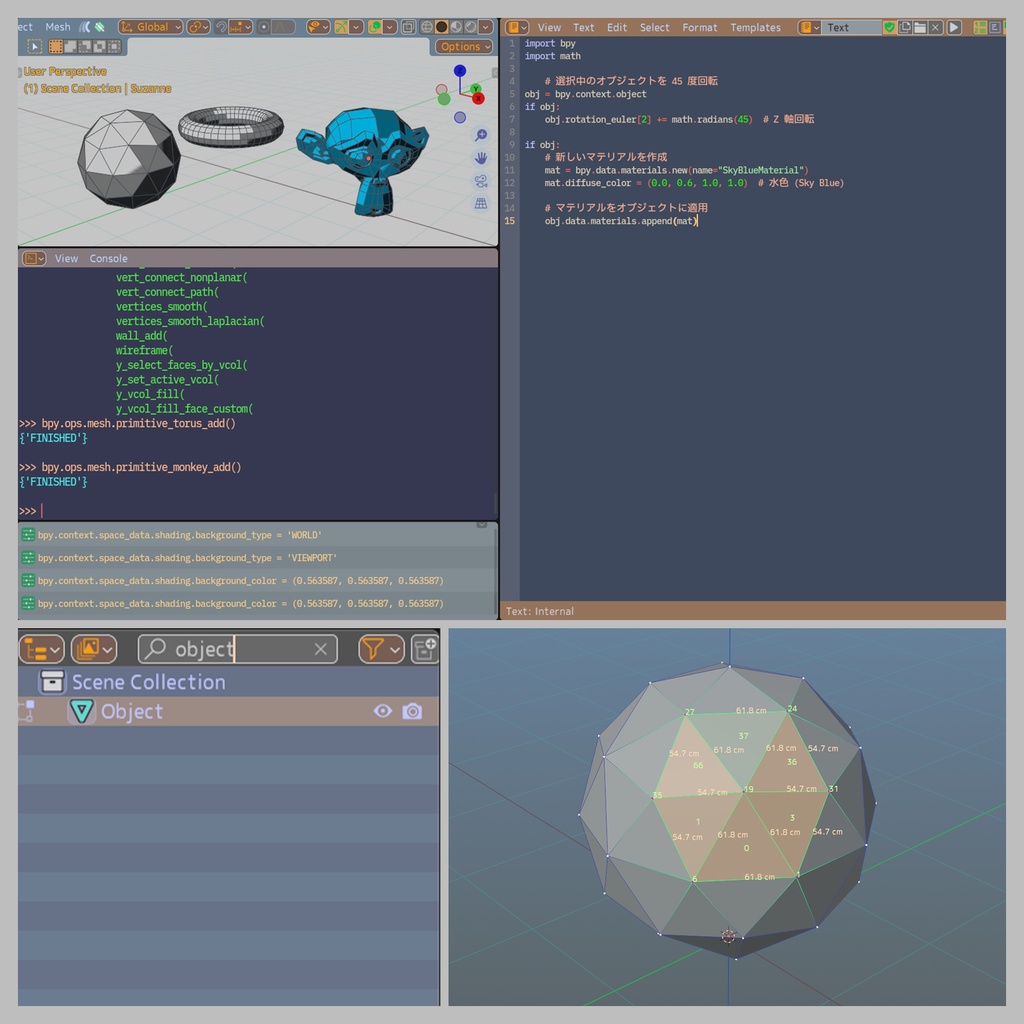Toggle the camera view icon in the viewport sidebar

[x=481, y=181]
